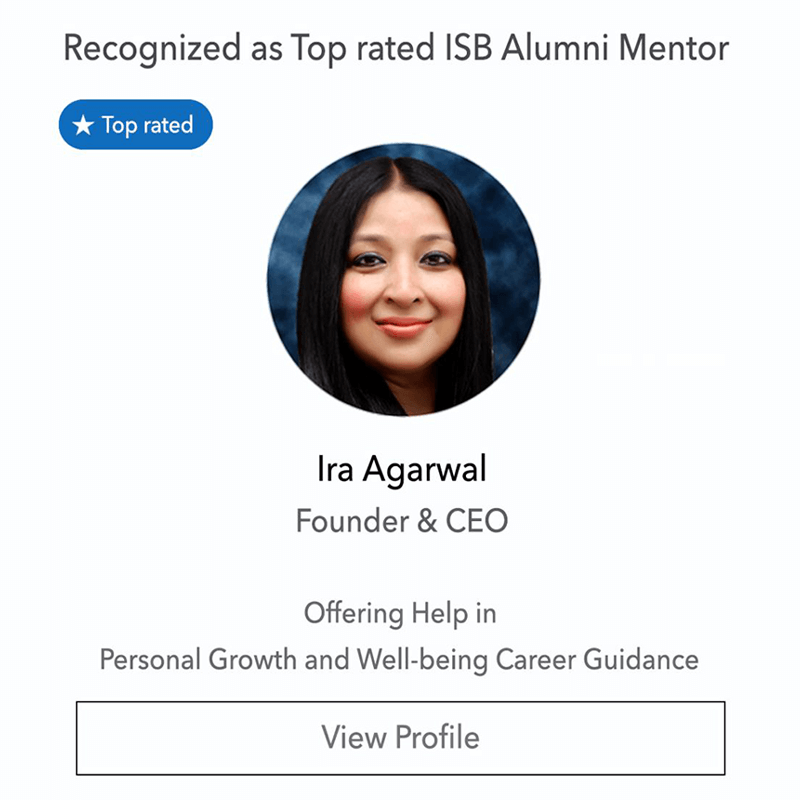Image resolution: width=800 pixels, height=800 pixels.
Task: Click the word Mentor in the heading
Action: 683,47
